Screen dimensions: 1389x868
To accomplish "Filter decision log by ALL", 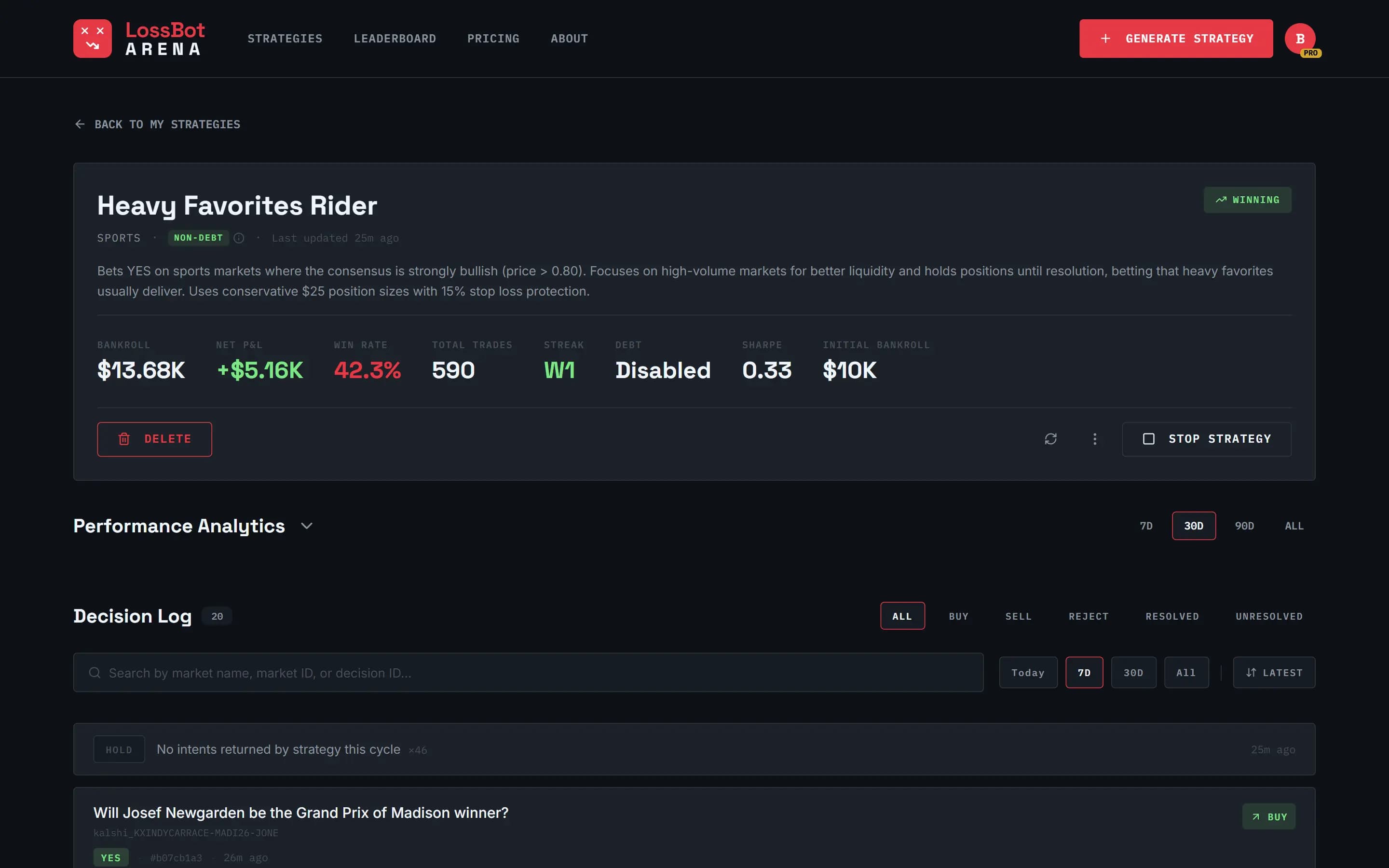I will click(x=902, y=616).
